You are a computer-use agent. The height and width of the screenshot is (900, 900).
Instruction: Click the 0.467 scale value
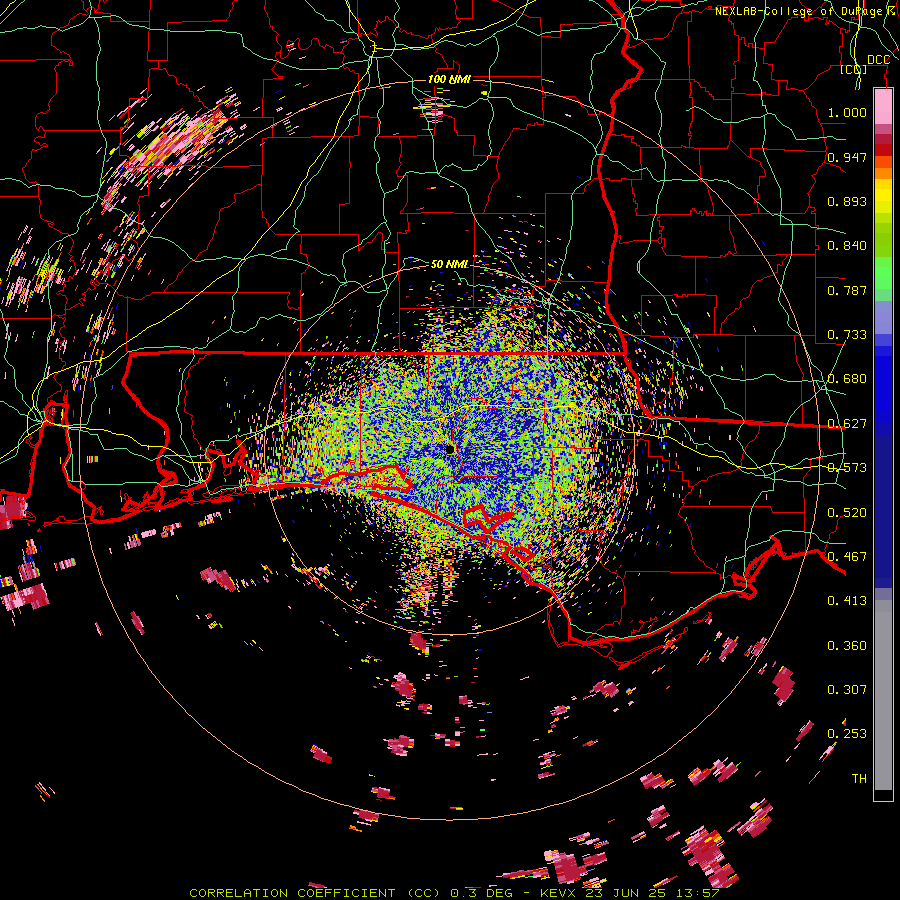847,556
